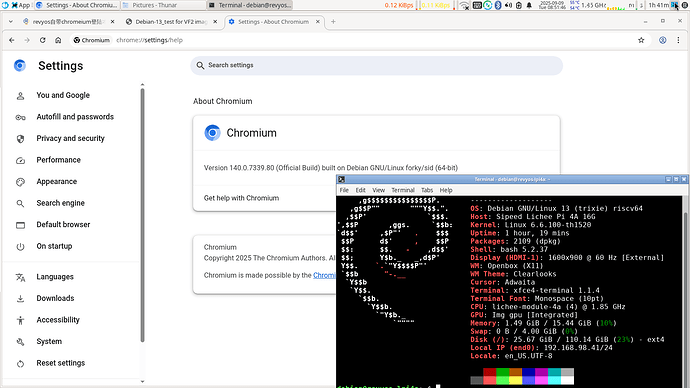This screenshot has width=690, height=388.
Task: Close the Debian-13_test tab
Action: (x=215, y=22)
